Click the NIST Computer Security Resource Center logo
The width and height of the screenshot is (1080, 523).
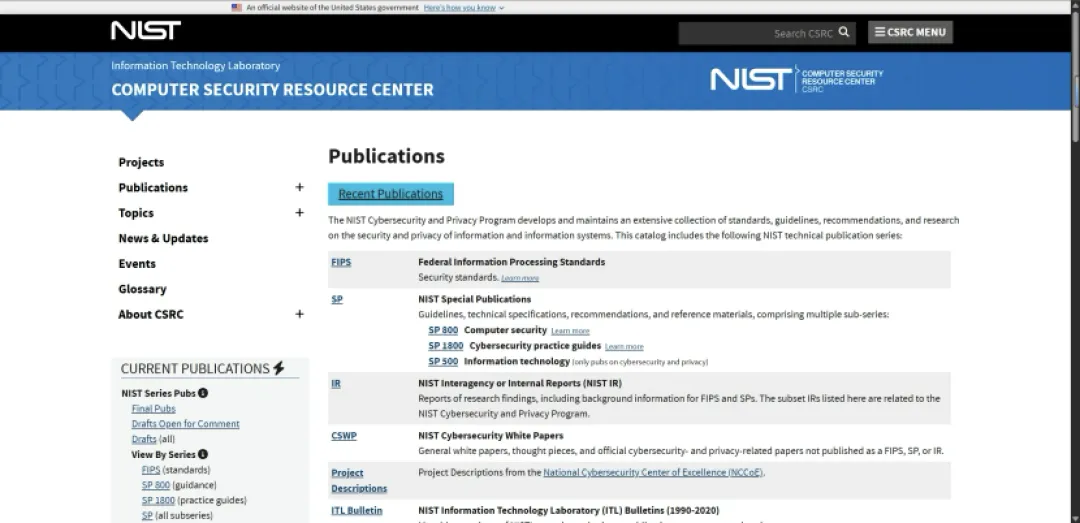tap(796, 79)
